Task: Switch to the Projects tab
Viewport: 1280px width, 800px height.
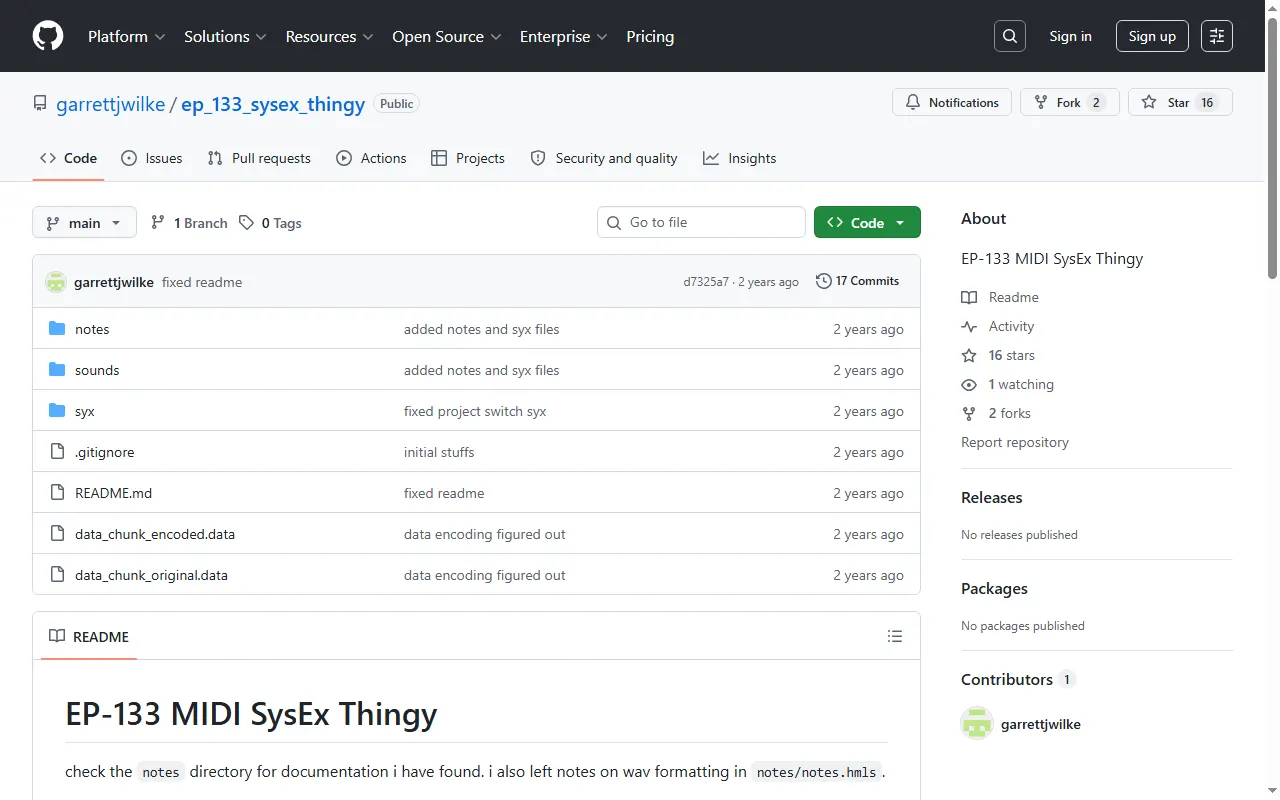Action: [x=468, y=158]
